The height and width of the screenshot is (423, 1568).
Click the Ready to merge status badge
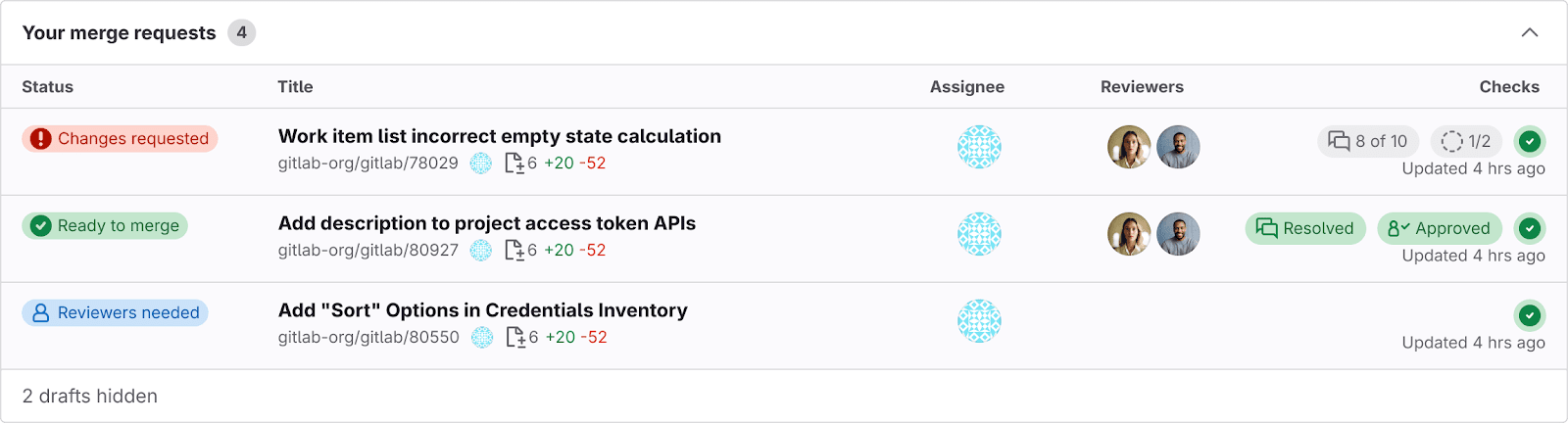tap(105, 226)
